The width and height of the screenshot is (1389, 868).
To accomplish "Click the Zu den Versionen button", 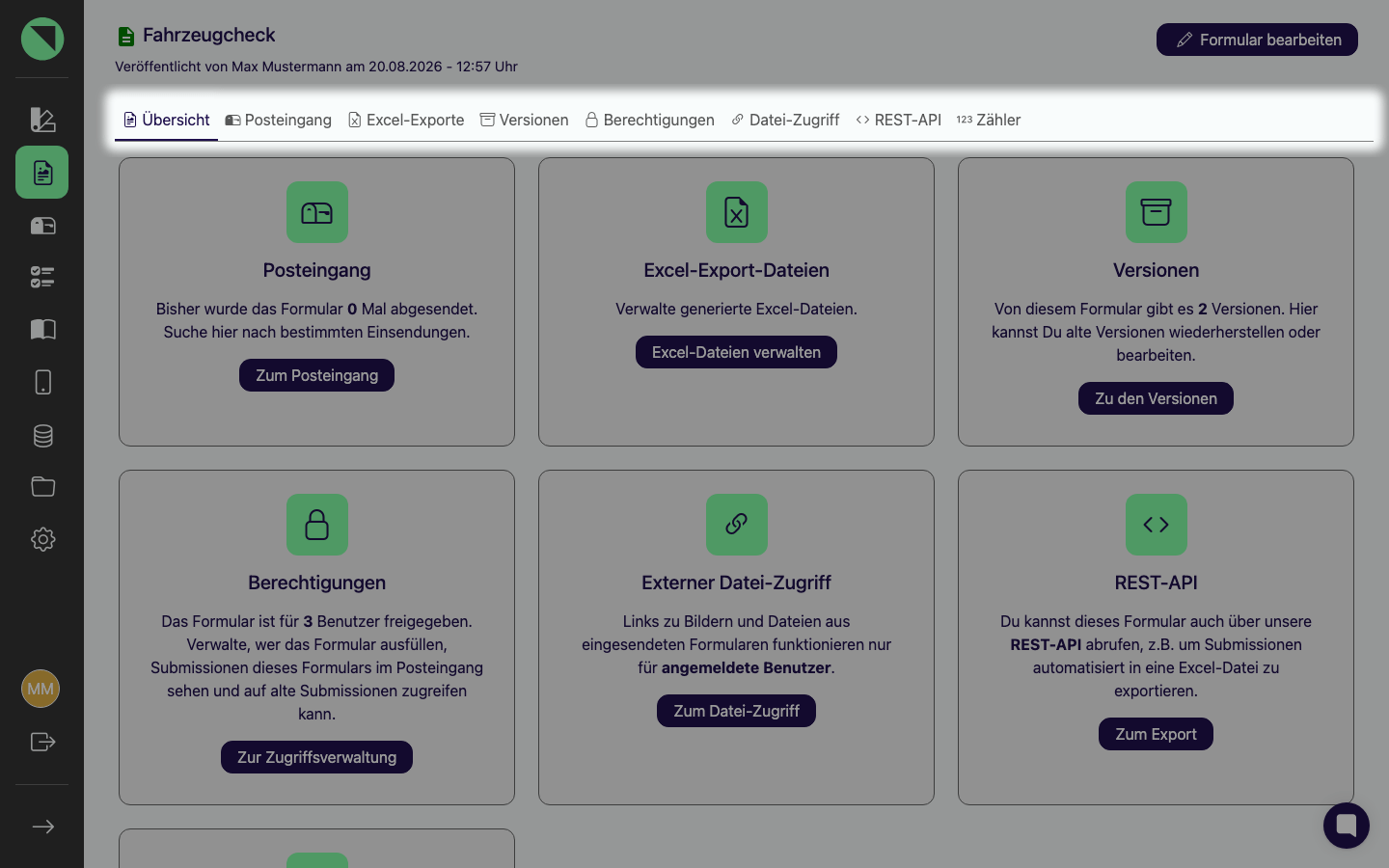I will 1156,398.
